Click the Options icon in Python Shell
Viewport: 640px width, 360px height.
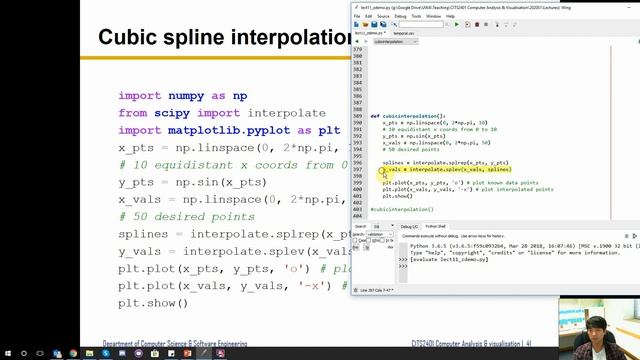point(627,236)
